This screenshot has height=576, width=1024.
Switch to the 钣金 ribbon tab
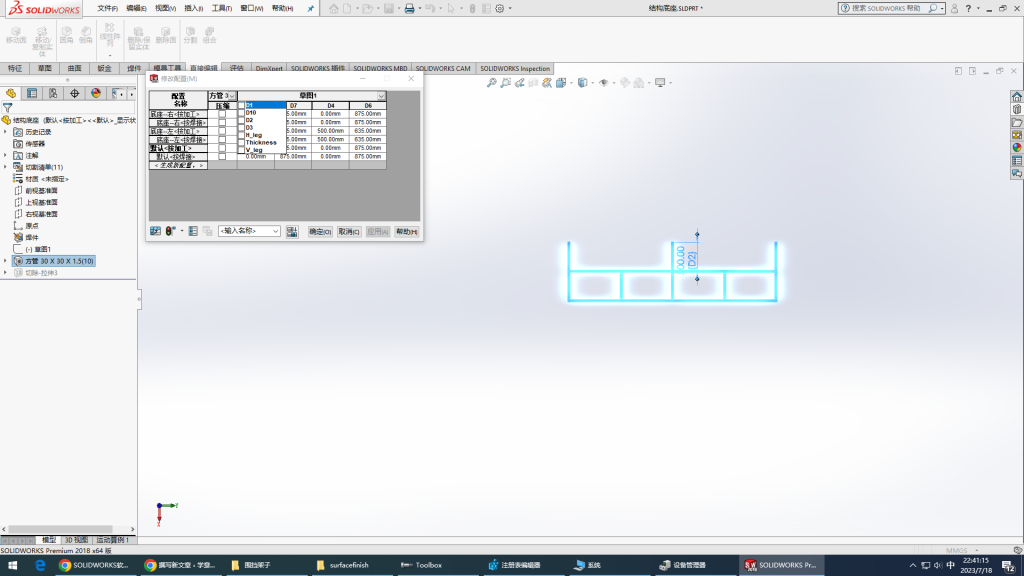click(104, 69)
